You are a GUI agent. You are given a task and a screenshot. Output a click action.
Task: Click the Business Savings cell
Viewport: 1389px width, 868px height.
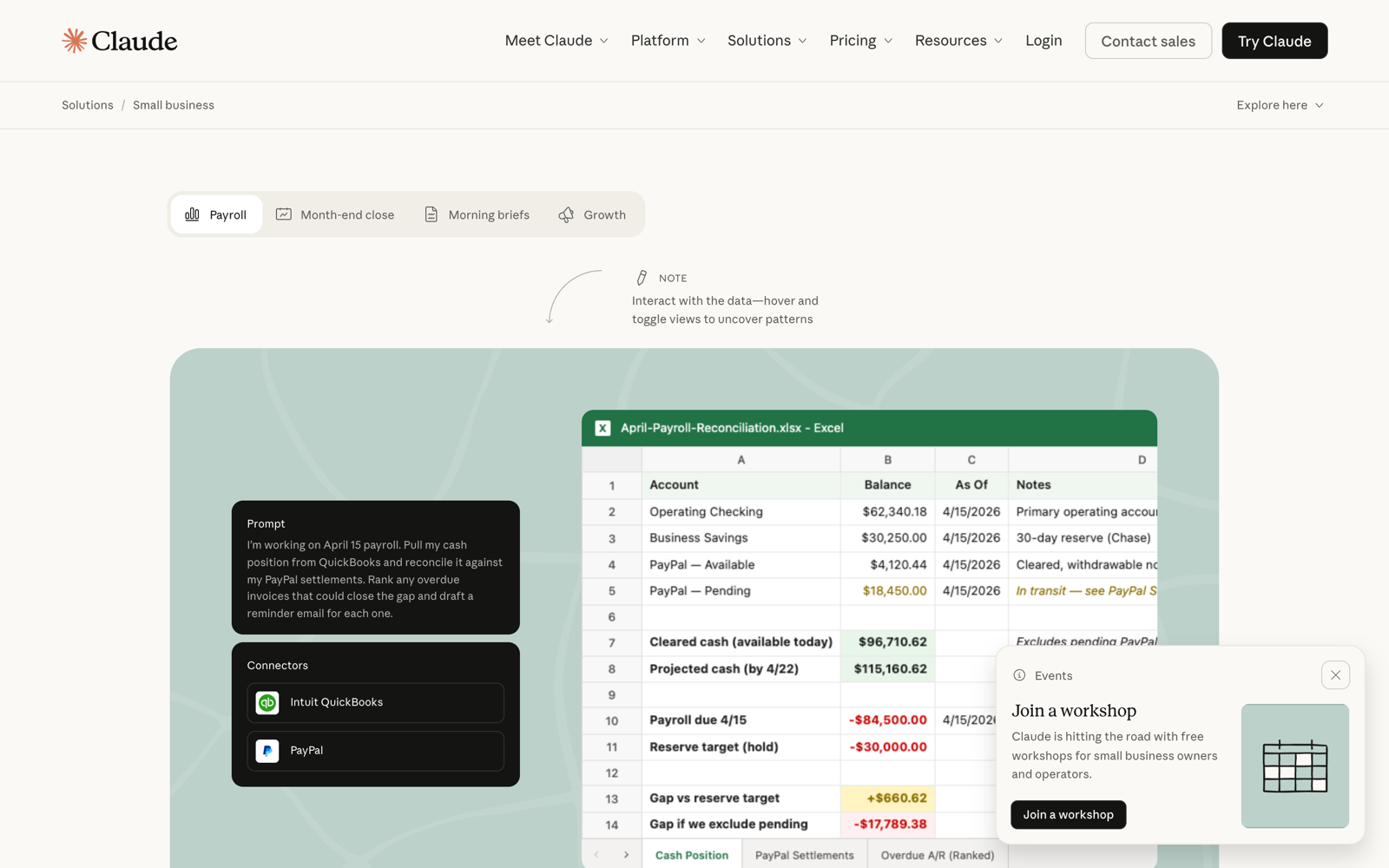pyautogui.click(x=741, y=538)
